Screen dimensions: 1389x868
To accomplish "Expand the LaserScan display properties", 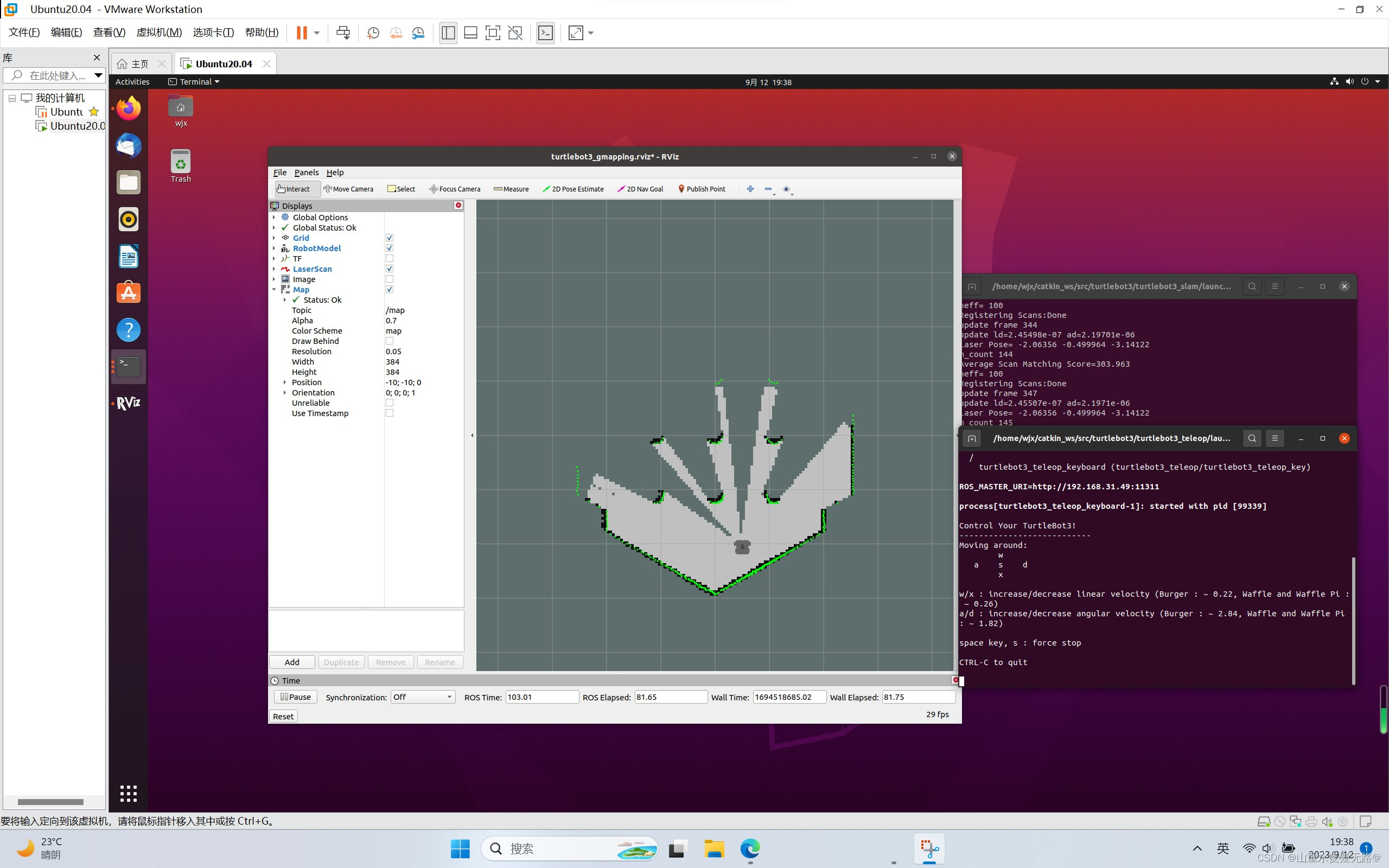I will (x=274, y=269).
